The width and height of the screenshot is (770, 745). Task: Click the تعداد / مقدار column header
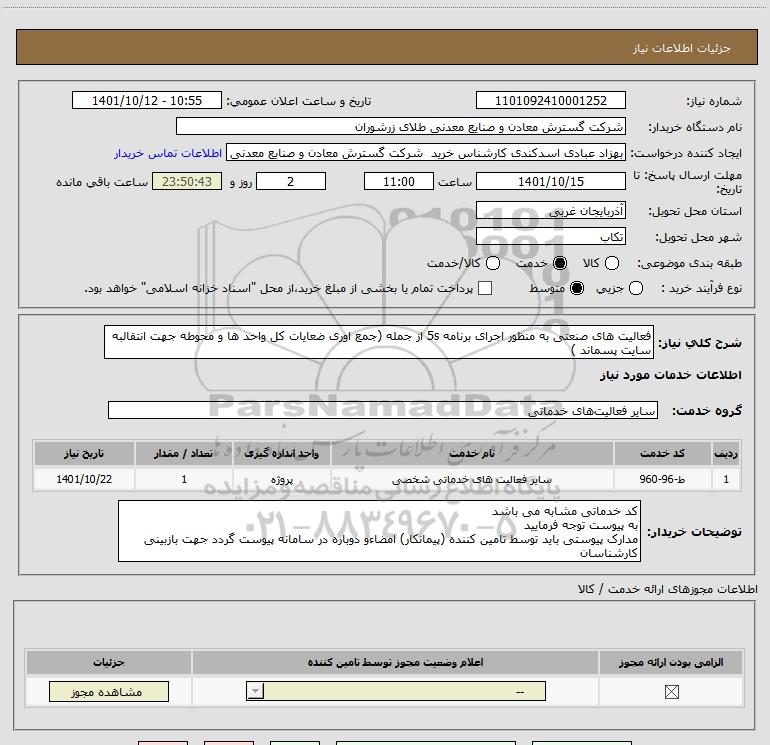tap(184, 453)
